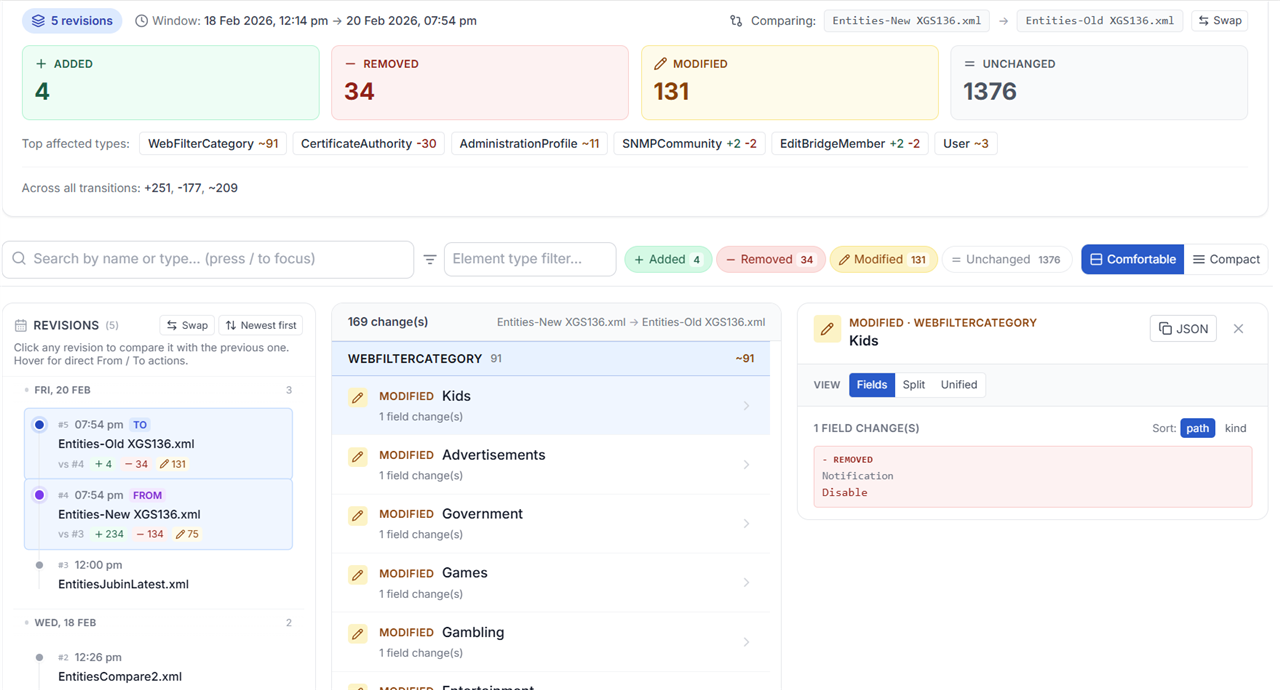This screenshot has width=1280, height=690.
Task: Open the Element type filter combo box
Action: (x=530, y=259)
